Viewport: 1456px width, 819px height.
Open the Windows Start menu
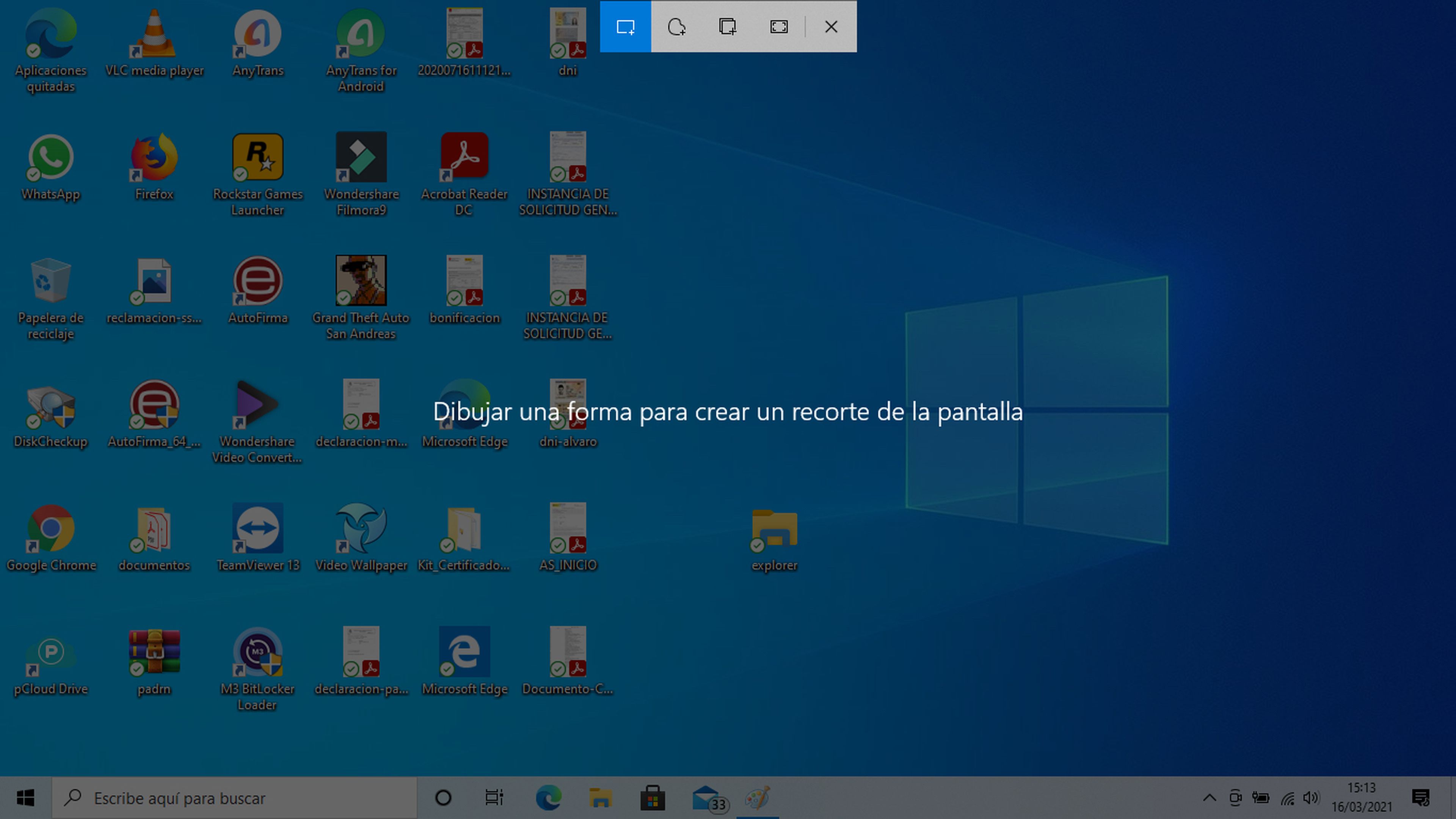tap(25, 798)
